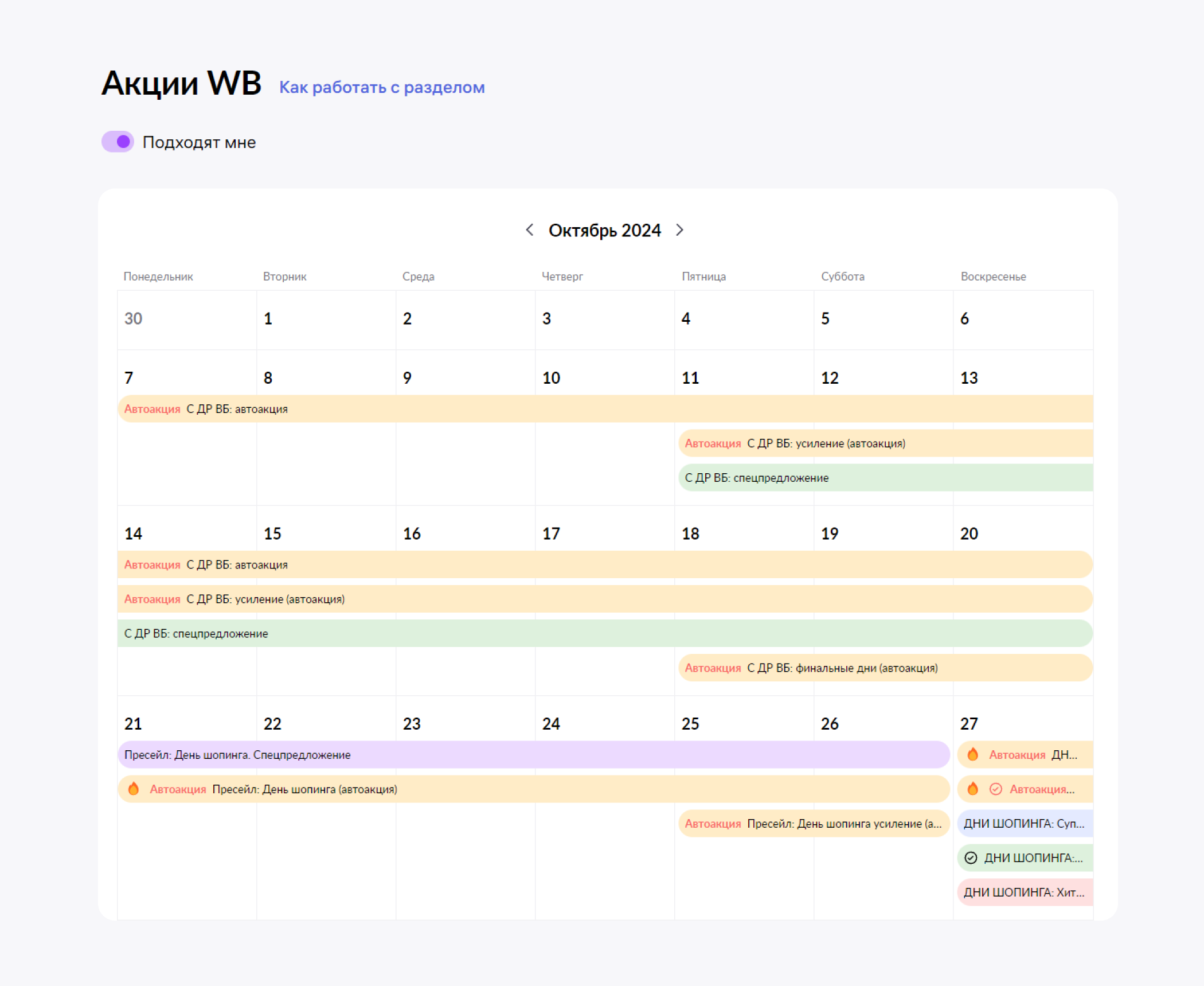1204x986 pixels.
Task: Select day 17 in the calendar
Action: tap(551, 533)
